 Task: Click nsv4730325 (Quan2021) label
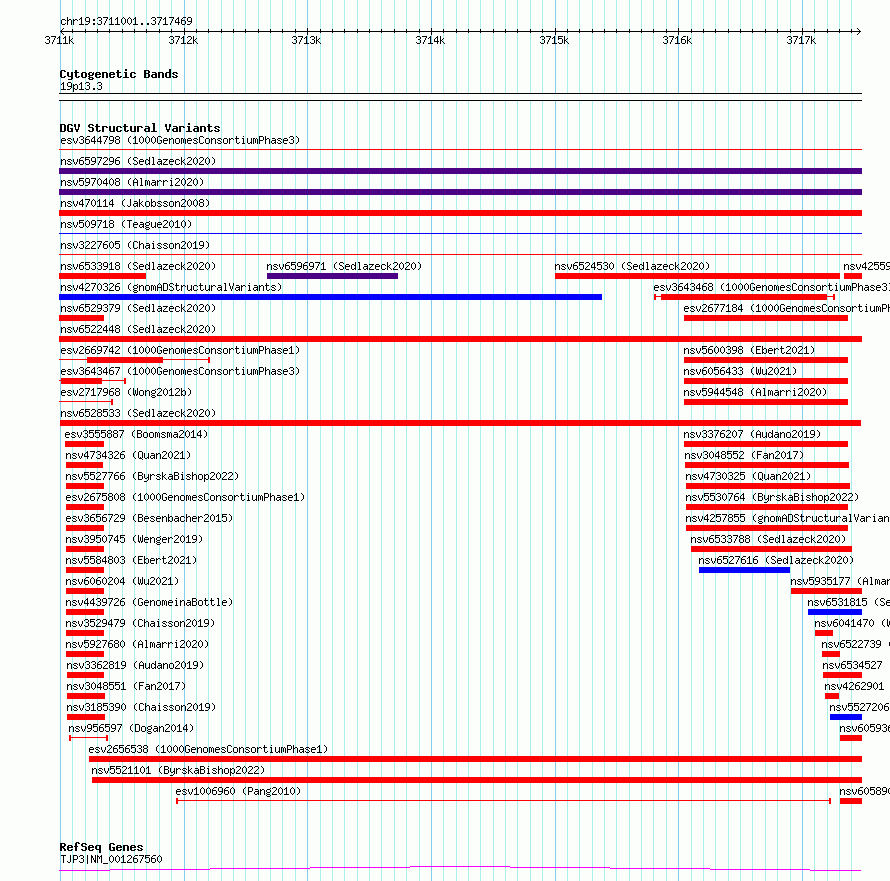coord(748,476)
